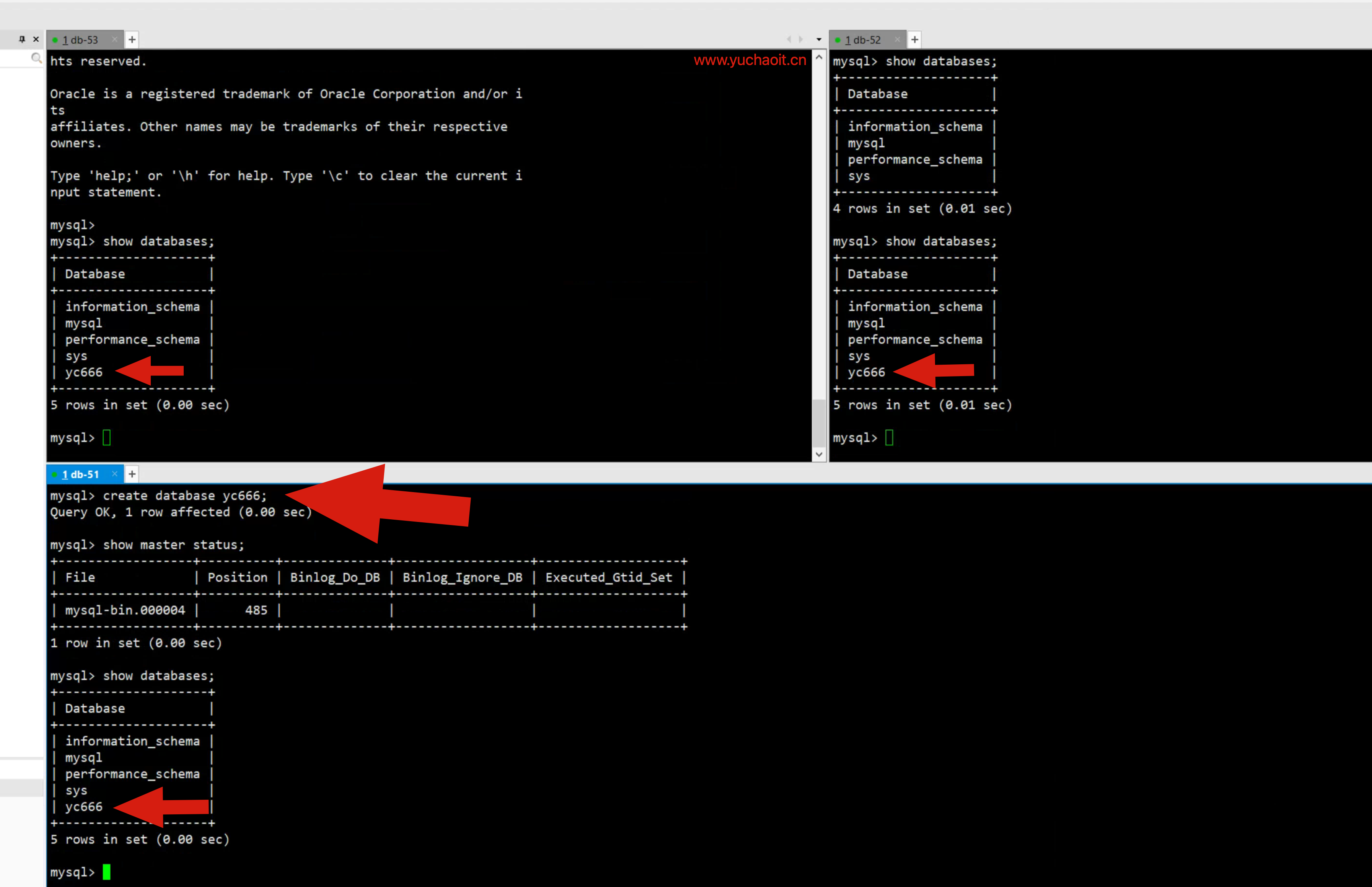The height and width of the screenshot is (887, 1372).
Task: Switch to the db-52 session tab
Action: (x=863, y=40)
